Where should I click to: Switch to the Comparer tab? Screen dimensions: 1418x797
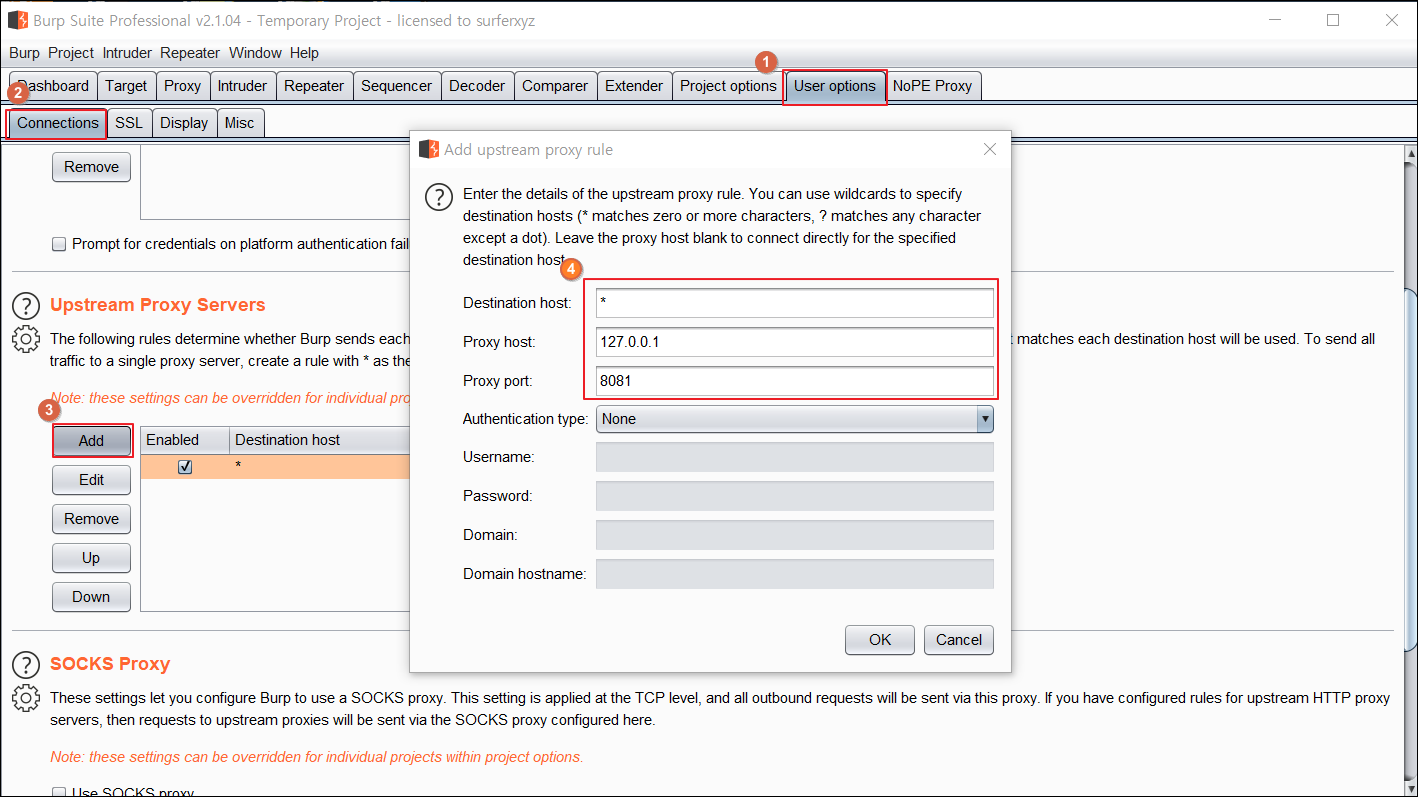tap(555, 86)
